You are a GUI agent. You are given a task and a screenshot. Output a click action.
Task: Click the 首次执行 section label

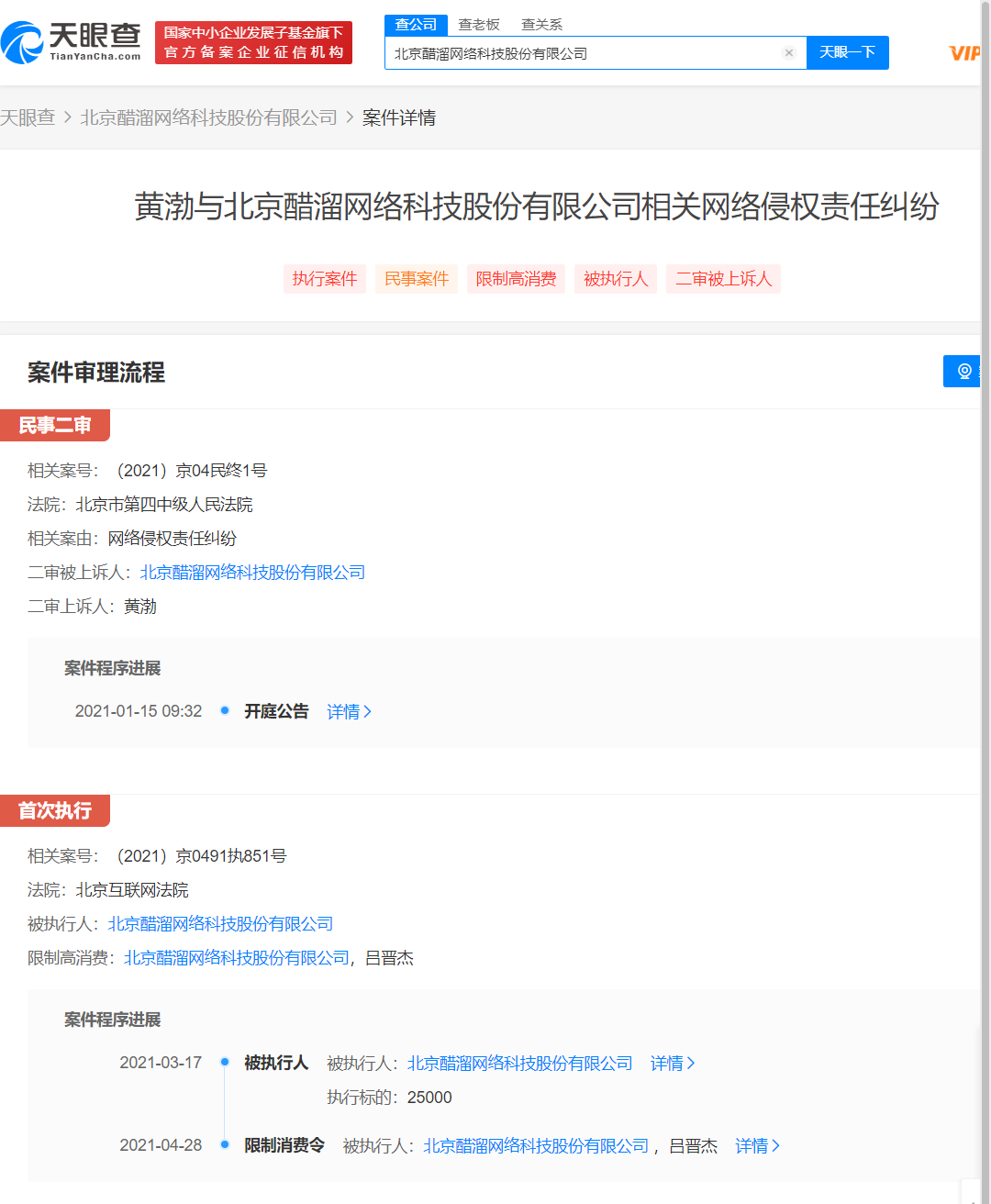point(55,810)
